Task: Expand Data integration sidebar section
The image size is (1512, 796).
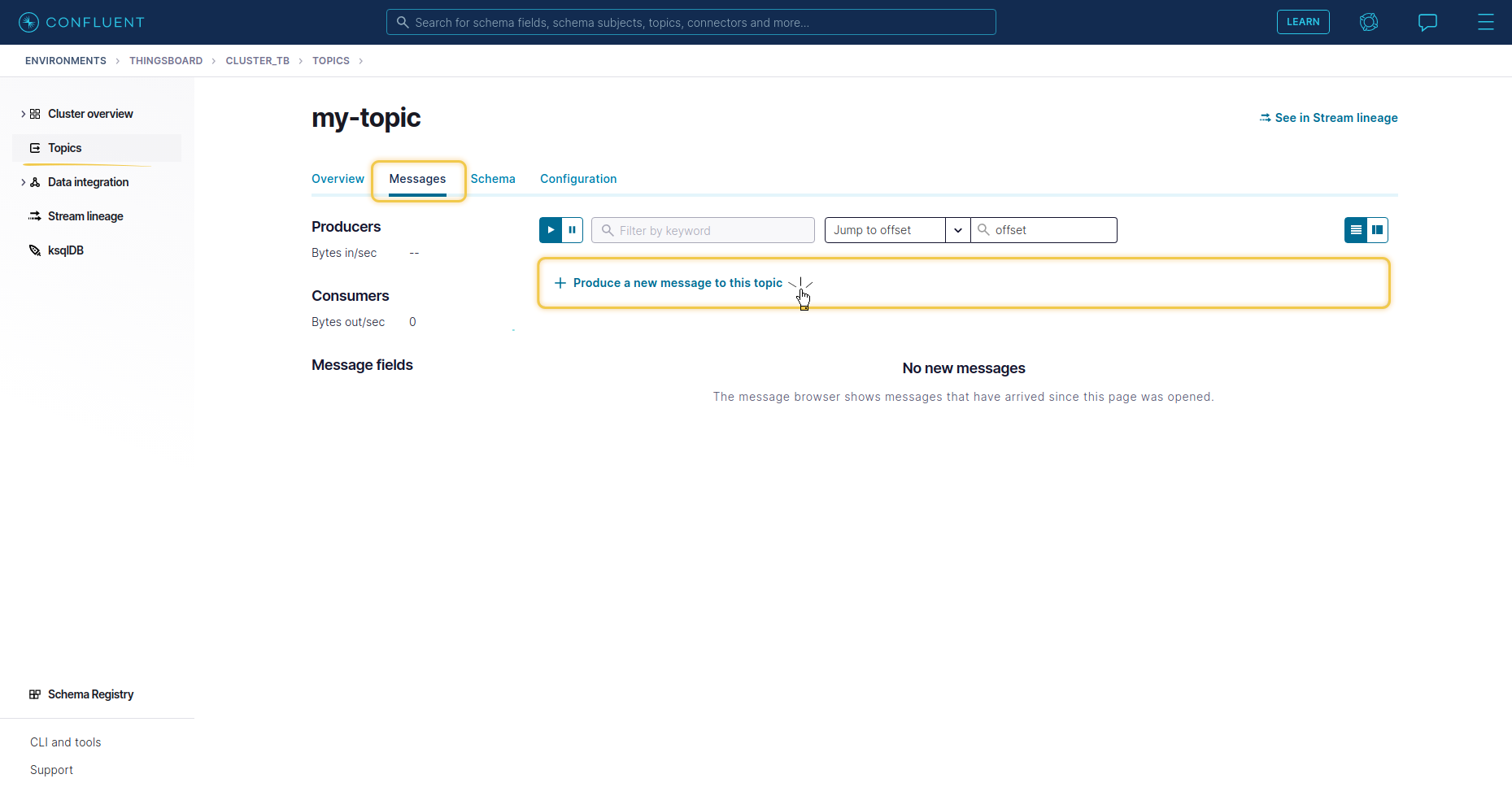Action: pyautogui.click(x=24, y=182)
